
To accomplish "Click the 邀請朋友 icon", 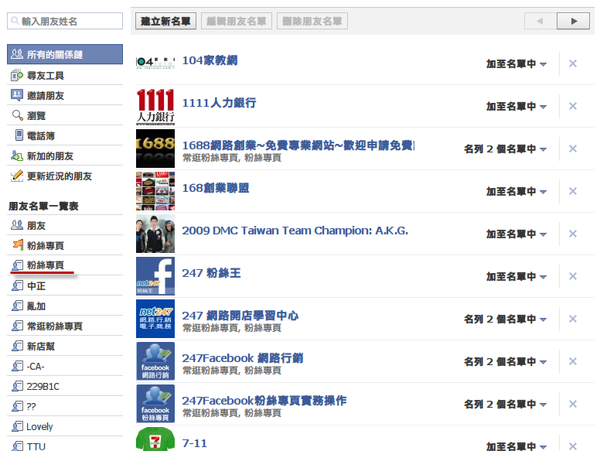I will (17, 95).
